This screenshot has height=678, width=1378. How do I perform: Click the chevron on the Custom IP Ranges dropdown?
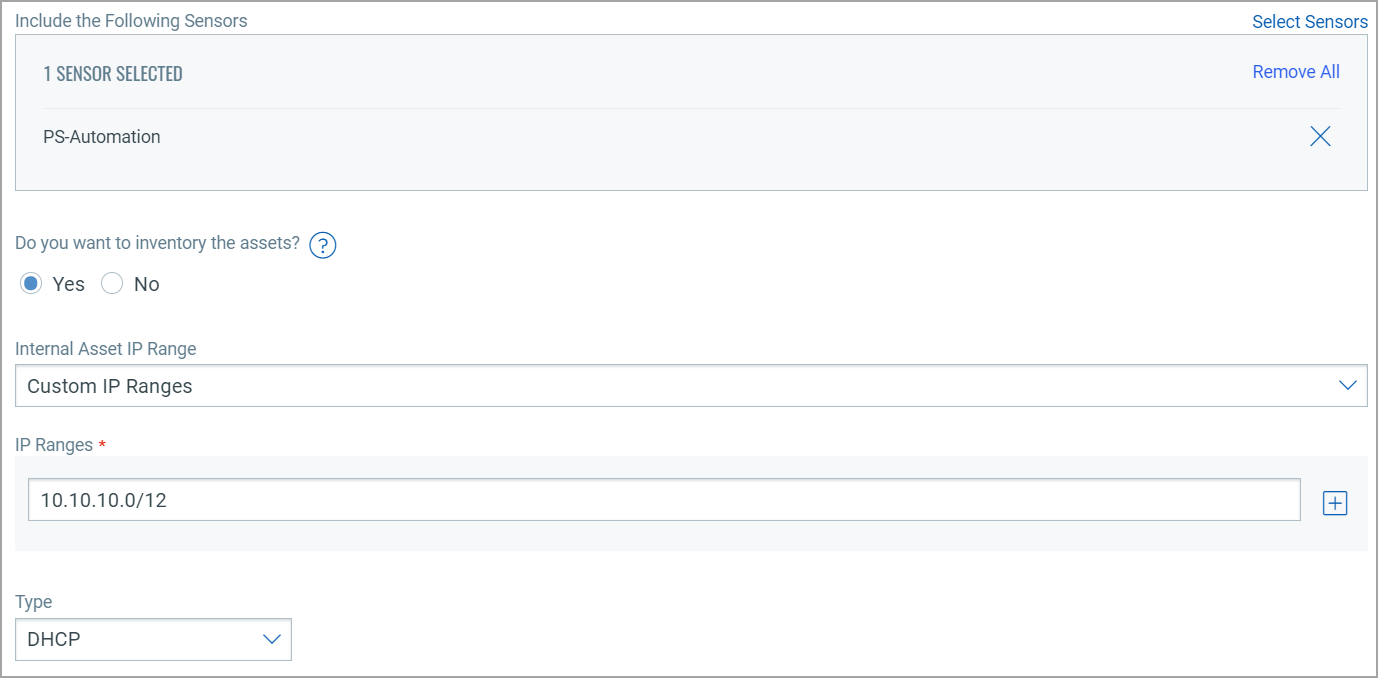click(1348, 385)
